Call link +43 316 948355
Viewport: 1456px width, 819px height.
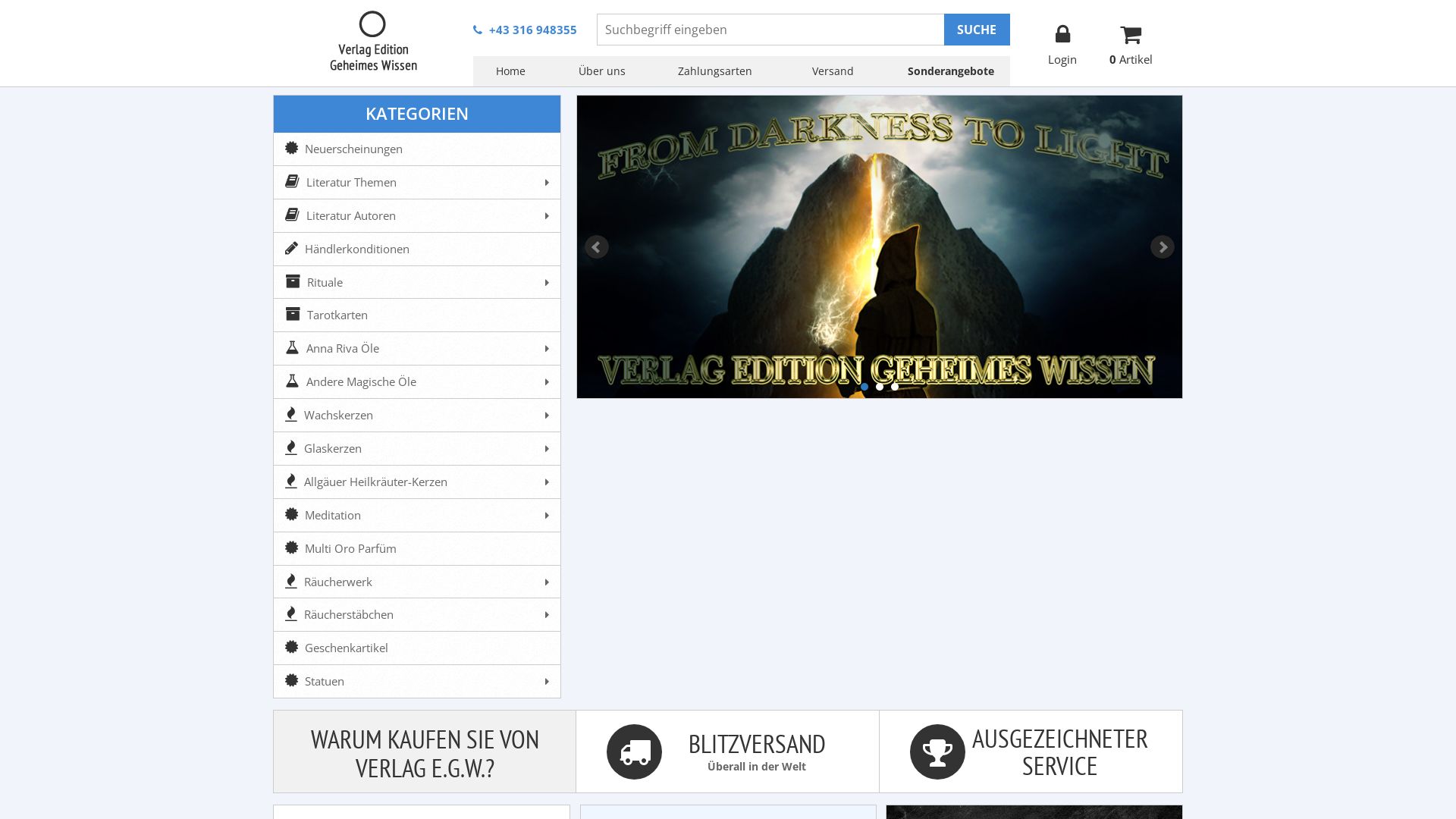[532, 30]
